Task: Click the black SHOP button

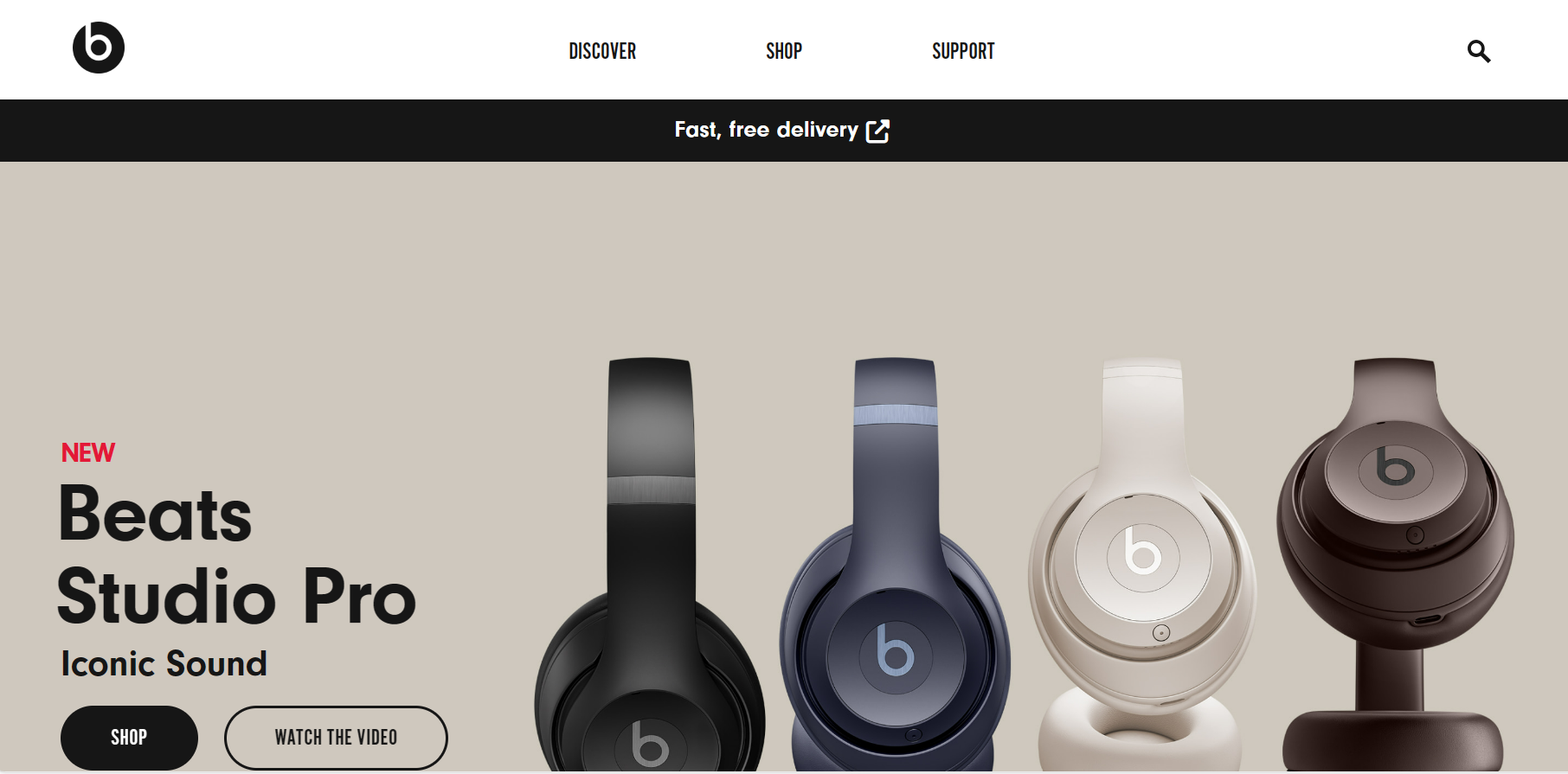Action: (x=129, y=738)
